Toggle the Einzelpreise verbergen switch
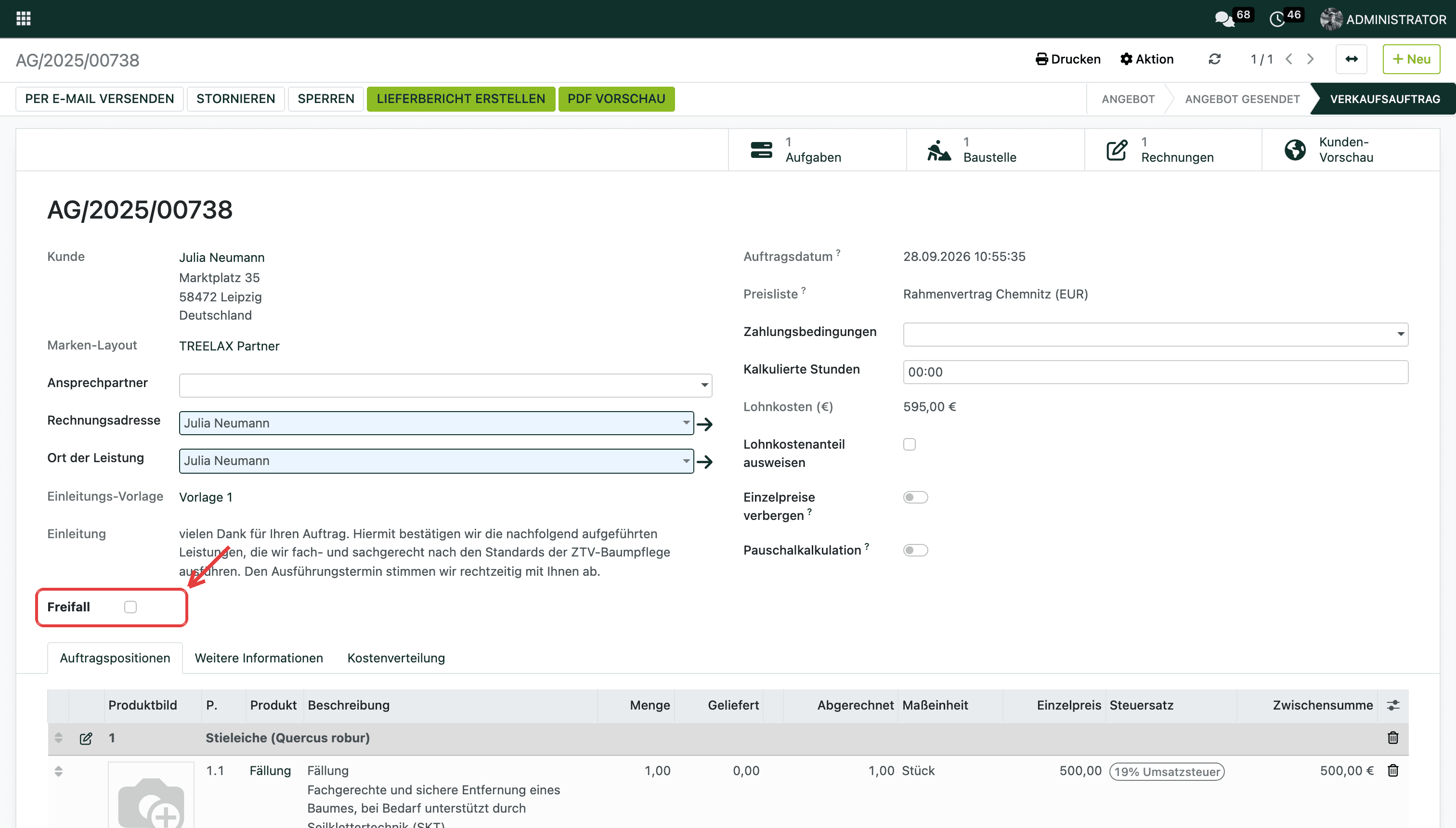 [915, 497]
